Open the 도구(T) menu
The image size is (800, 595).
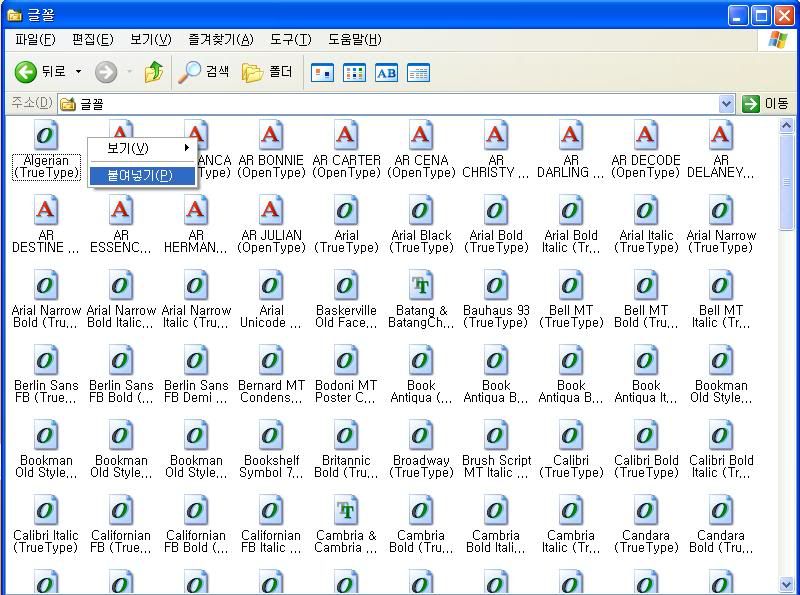(x=290, y=40)
